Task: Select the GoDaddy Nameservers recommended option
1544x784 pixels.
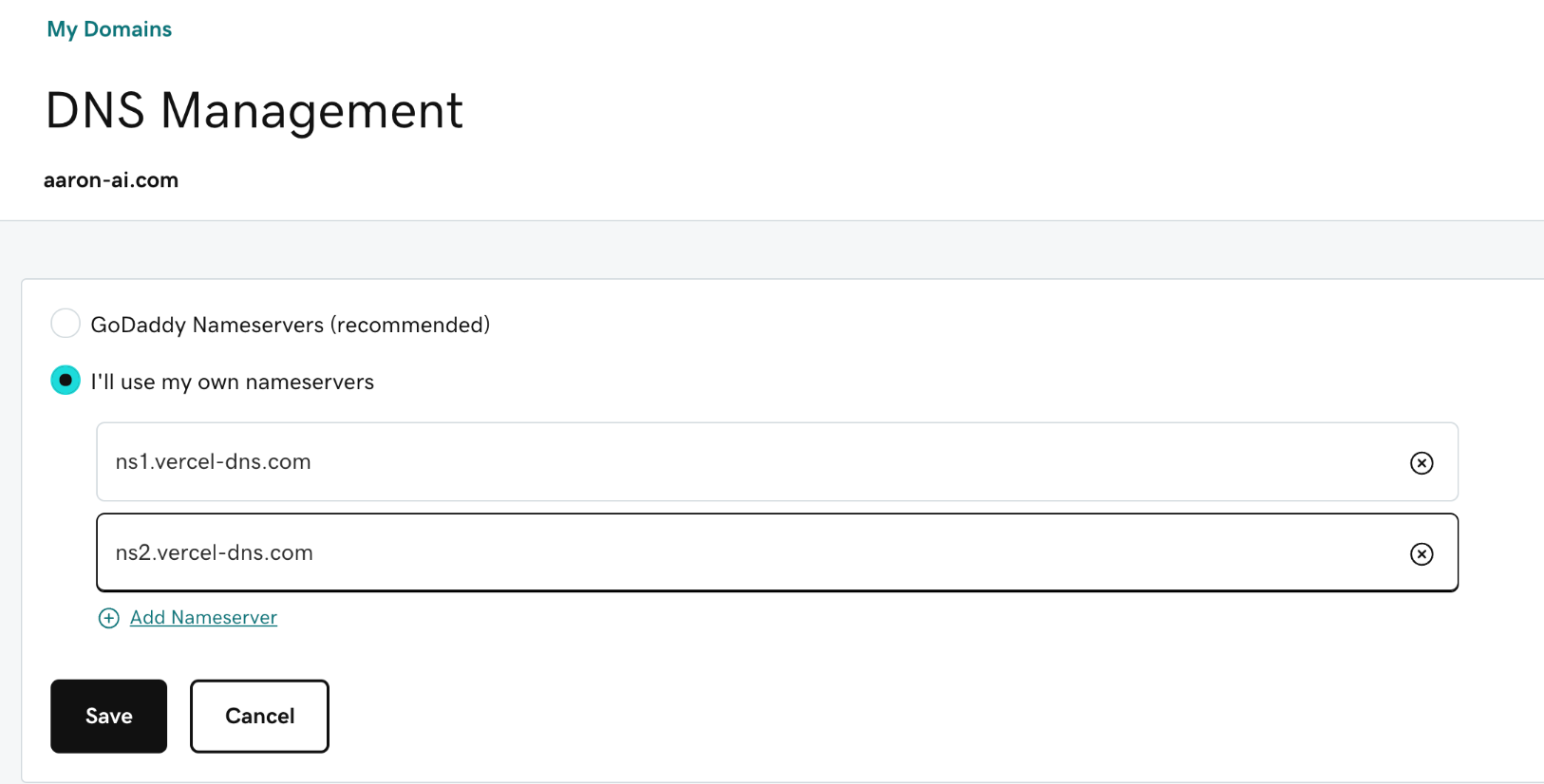Action: (x=65, y=323)
